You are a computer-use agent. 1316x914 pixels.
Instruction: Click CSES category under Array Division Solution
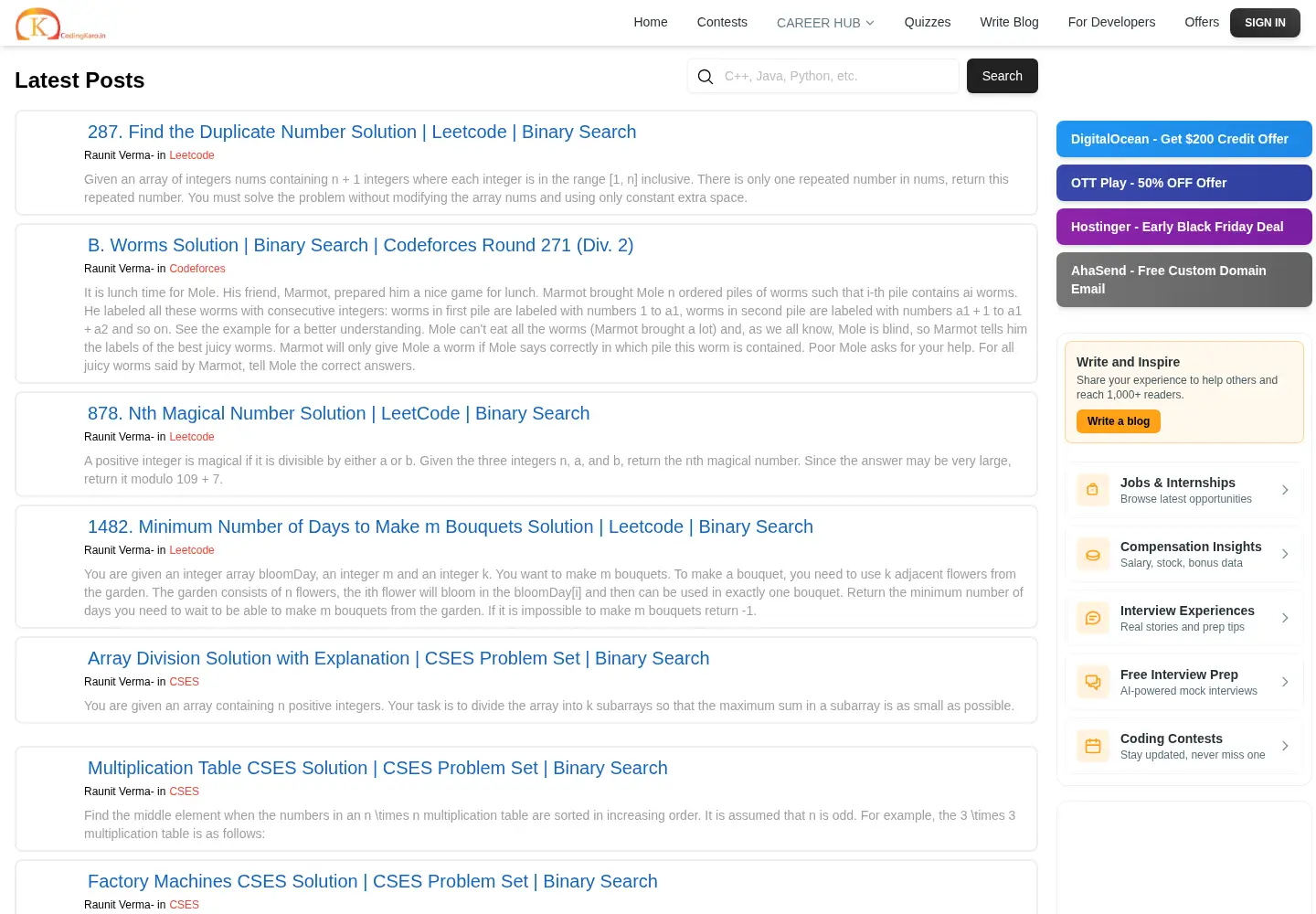click(x=184, y=682)
